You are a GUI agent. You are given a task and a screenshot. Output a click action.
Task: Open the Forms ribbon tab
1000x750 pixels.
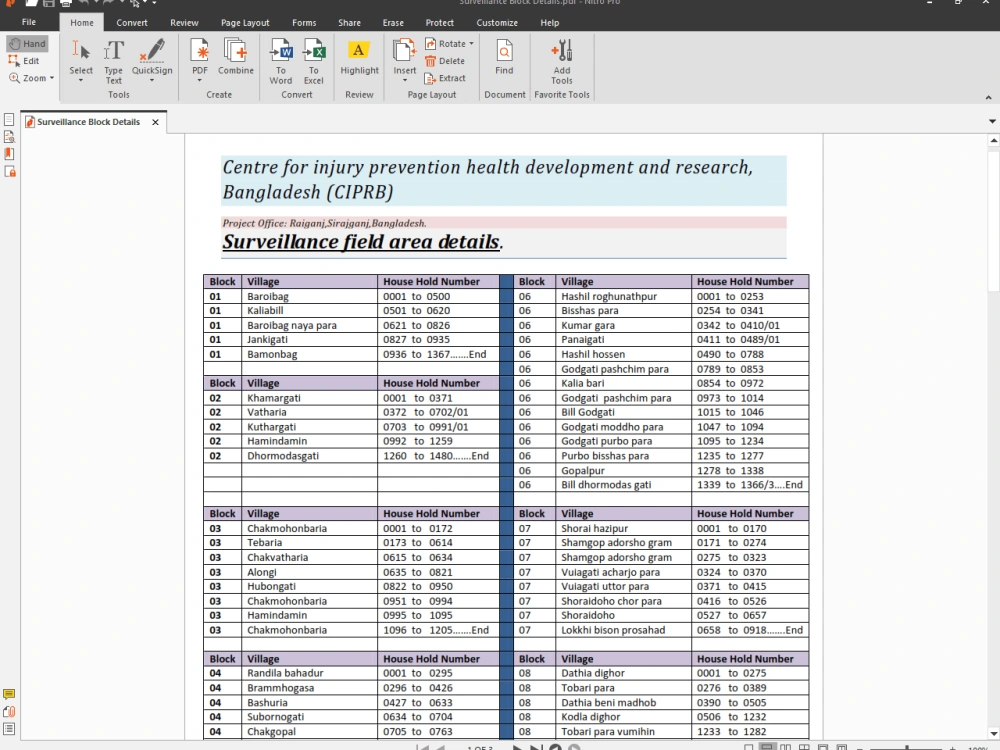[304, 22]
